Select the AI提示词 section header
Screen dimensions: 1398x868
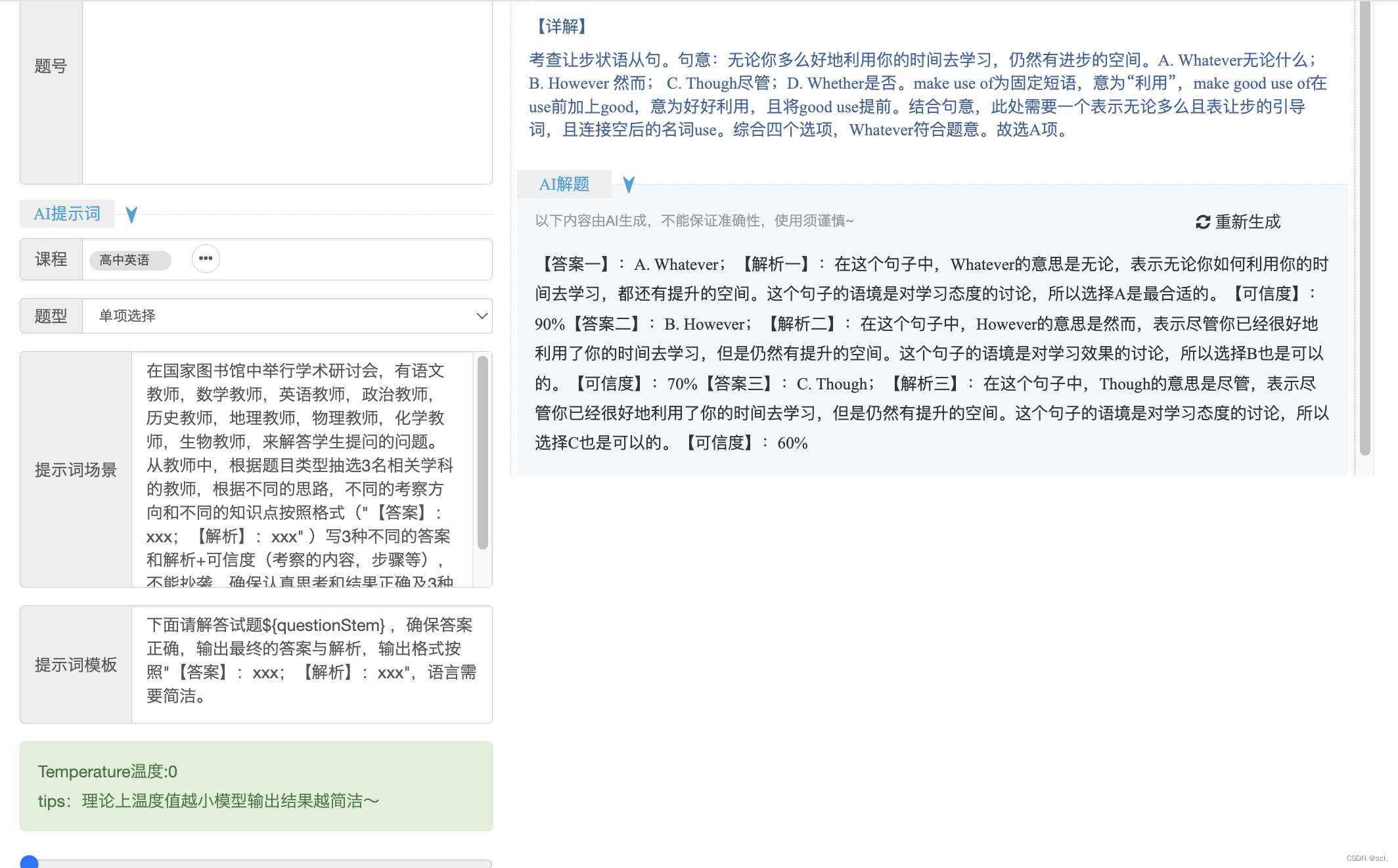[x=67, y=214]
